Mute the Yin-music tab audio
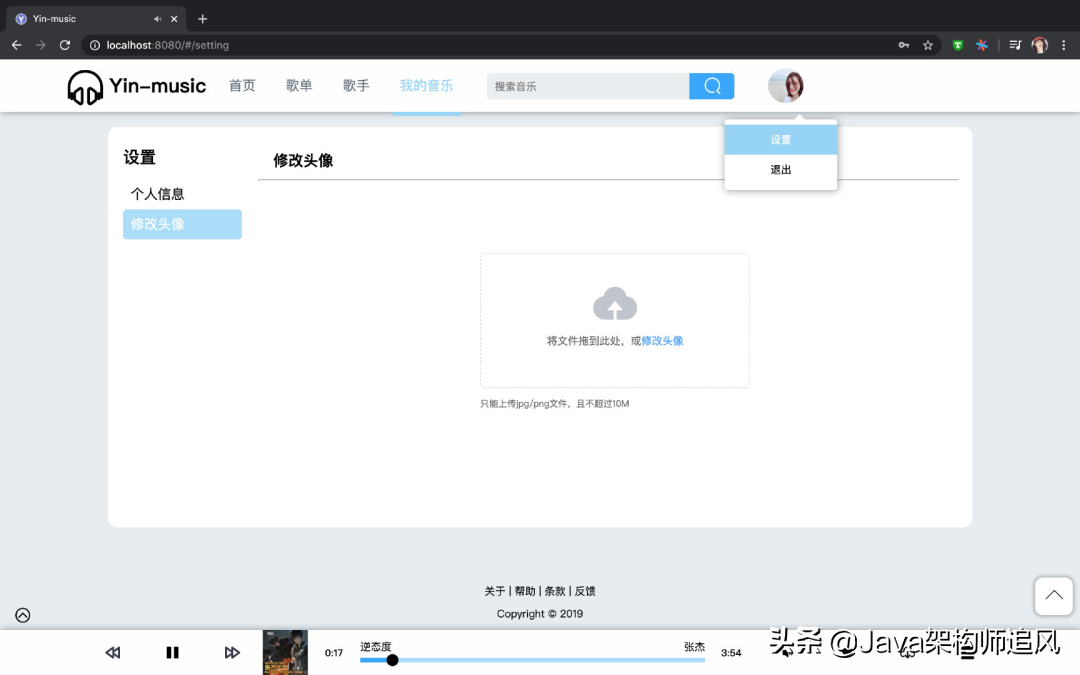 click(x=158, y=19)
